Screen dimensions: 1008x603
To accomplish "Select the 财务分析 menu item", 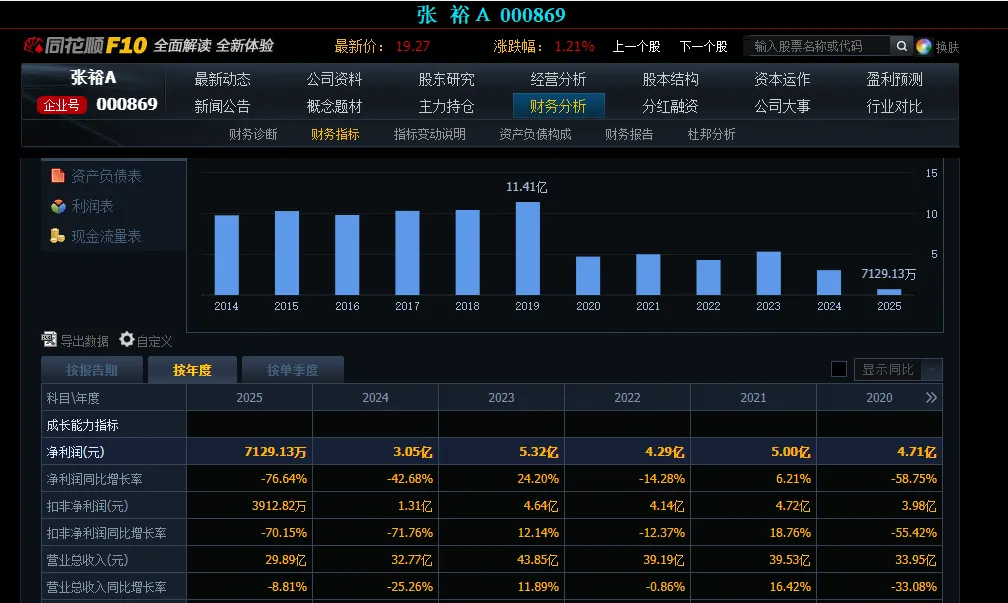I will point(558,106).
